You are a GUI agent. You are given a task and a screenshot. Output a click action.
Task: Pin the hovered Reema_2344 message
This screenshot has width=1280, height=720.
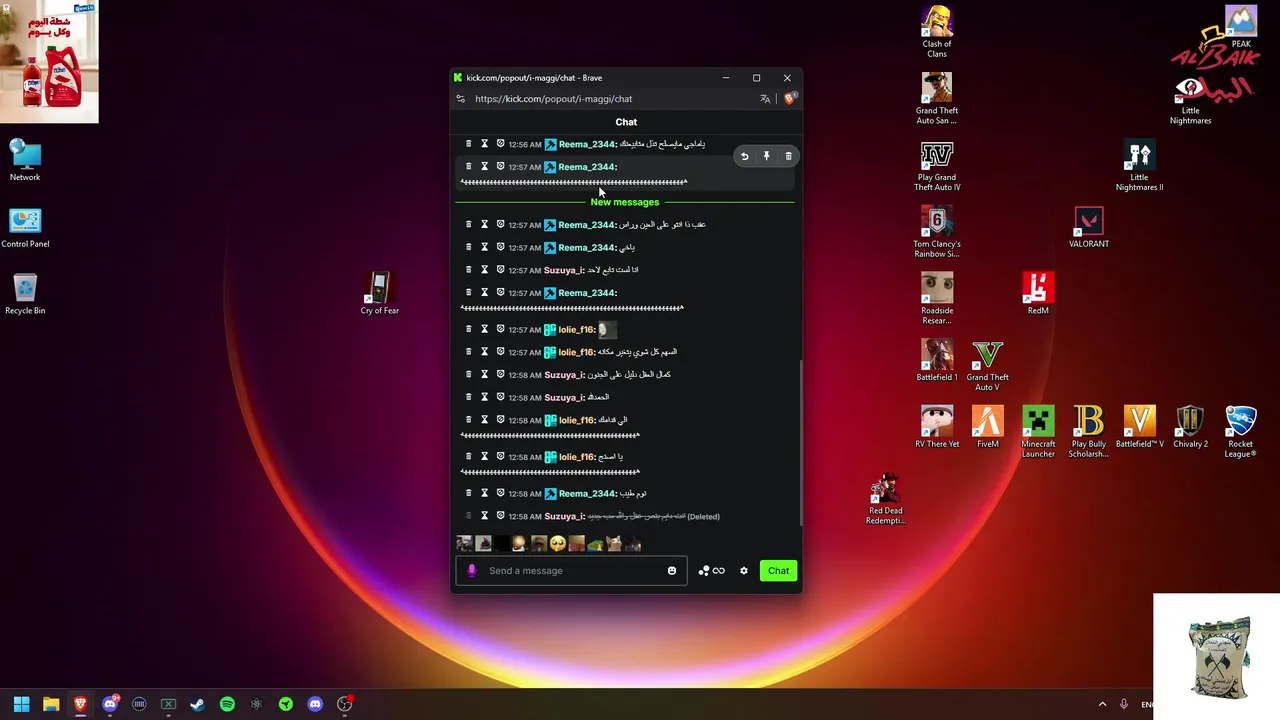click(766, 156)
